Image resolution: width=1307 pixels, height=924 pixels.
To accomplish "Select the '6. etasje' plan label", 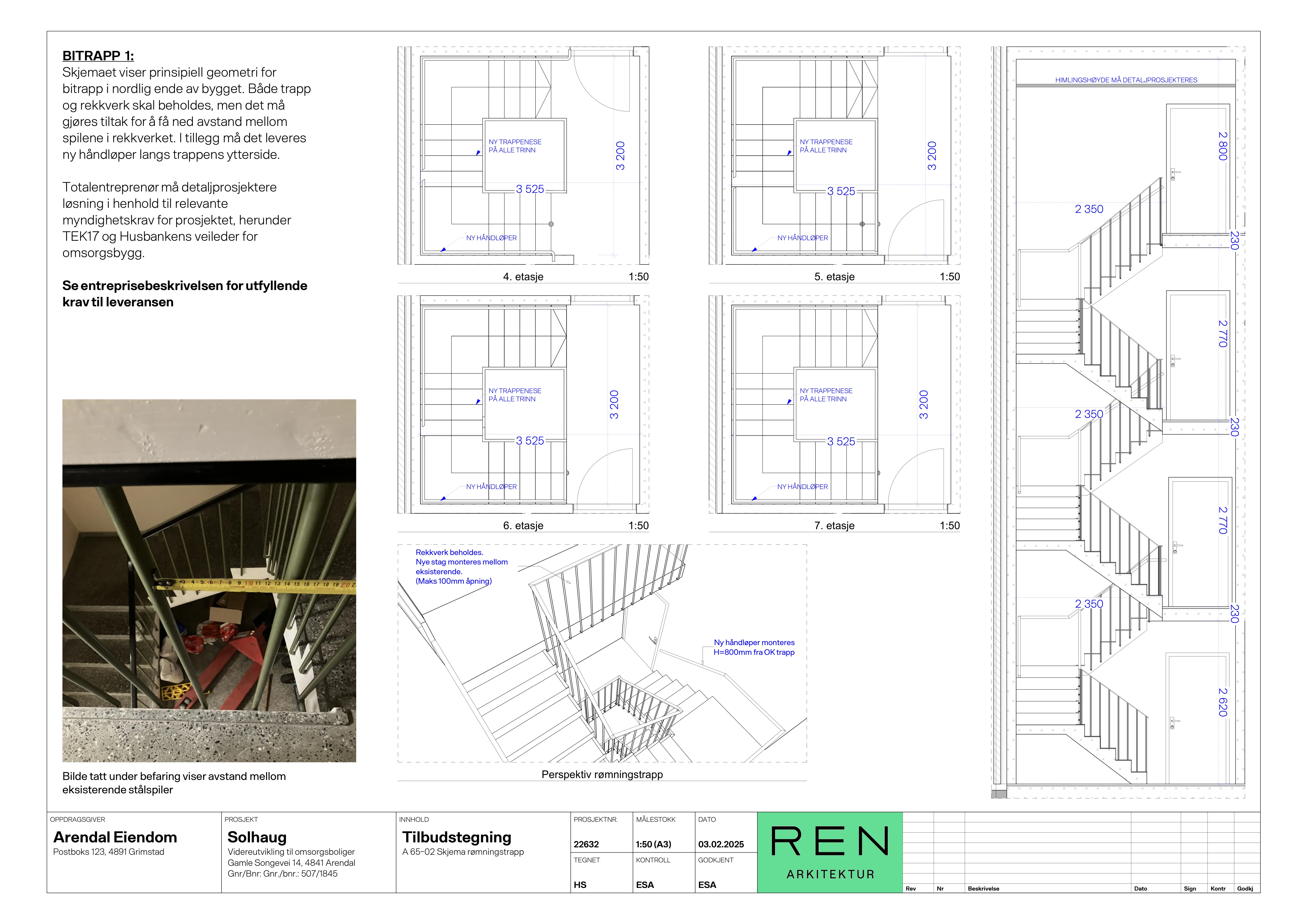I will 523,526.
